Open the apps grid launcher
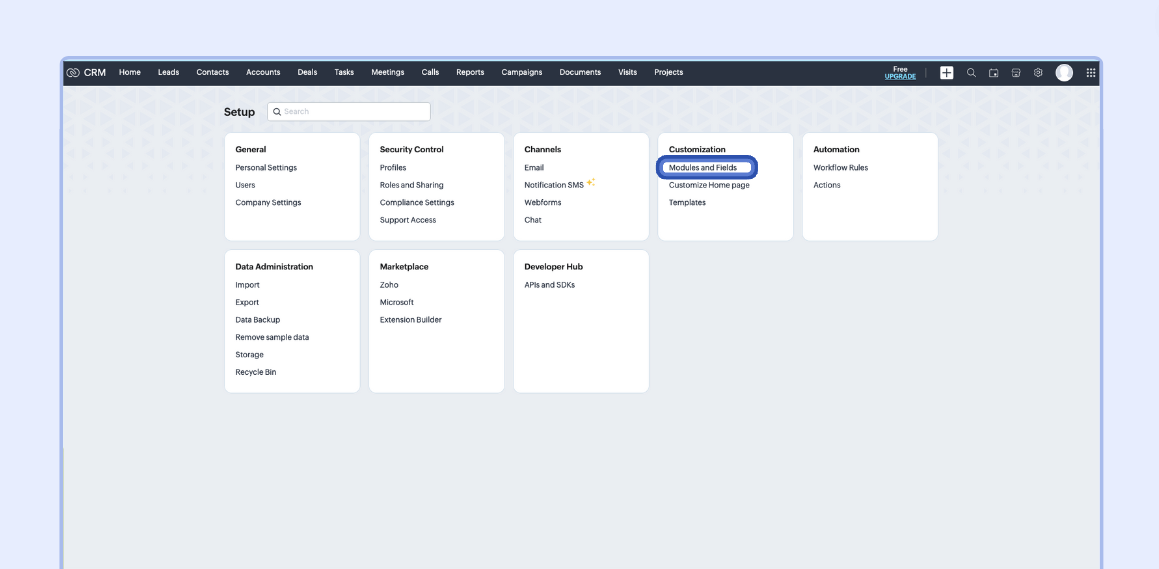This screenshot has width=1159, height=569. click(x=1090, y=73)
